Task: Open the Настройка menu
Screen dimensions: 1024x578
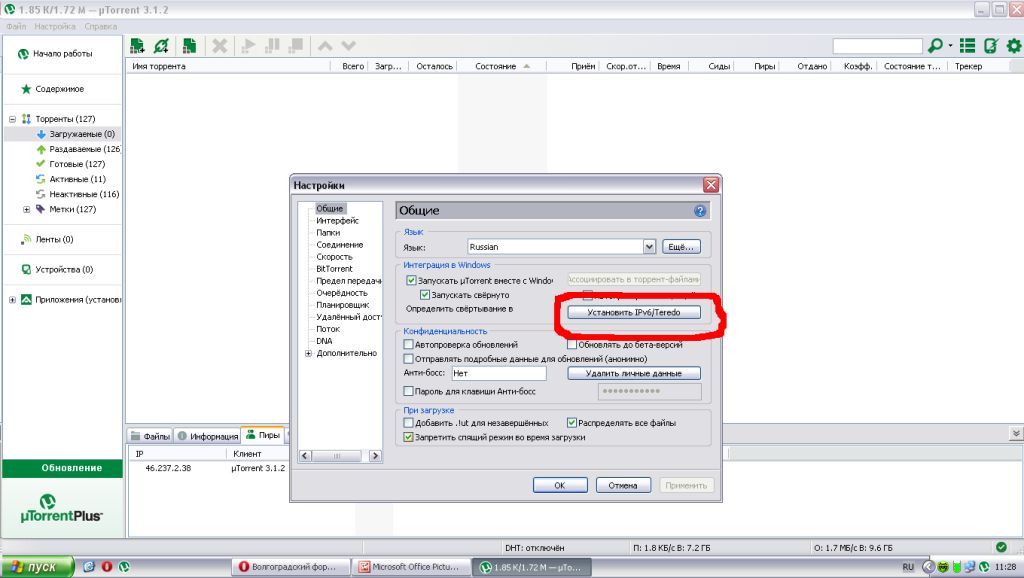Action: pos(54,25)
